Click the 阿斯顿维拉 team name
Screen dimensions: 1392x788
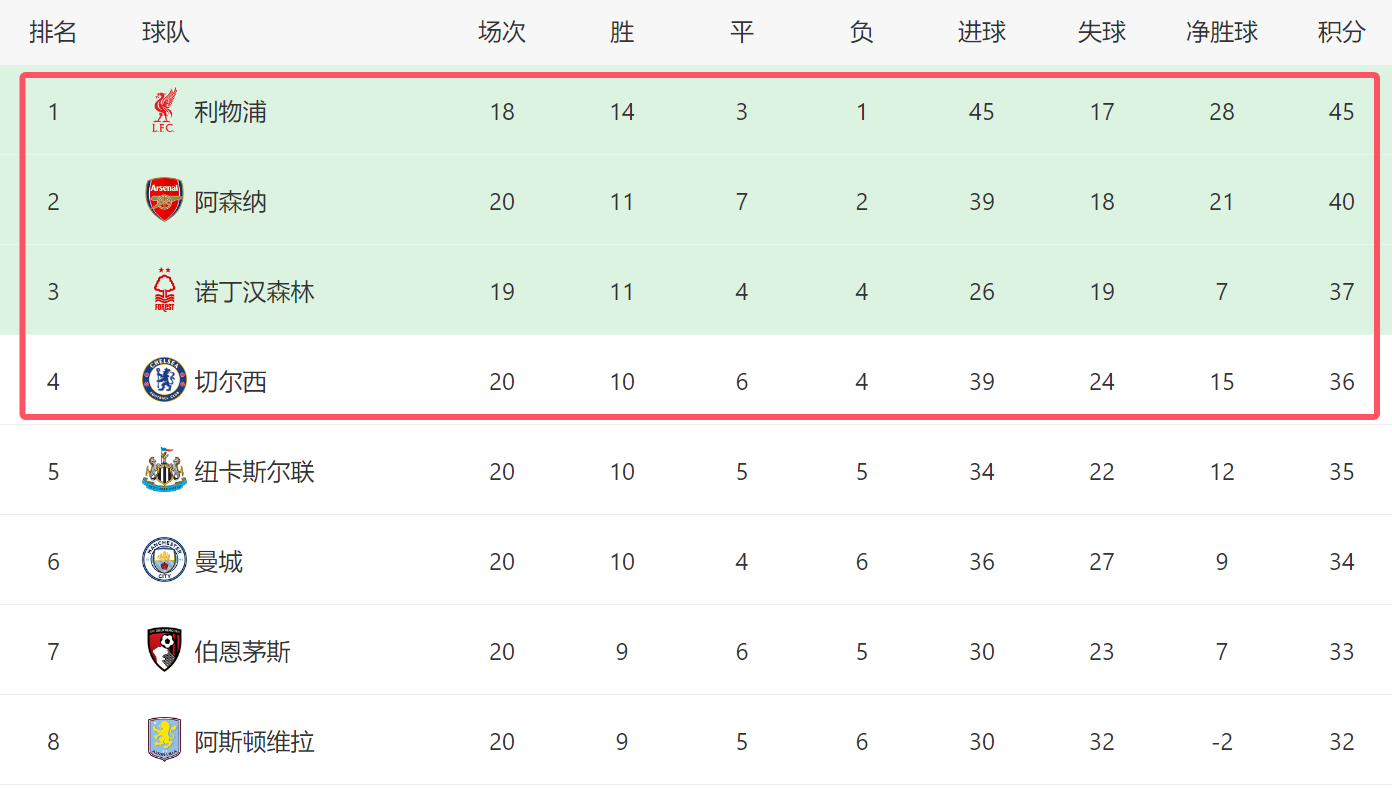coord(254,742)
